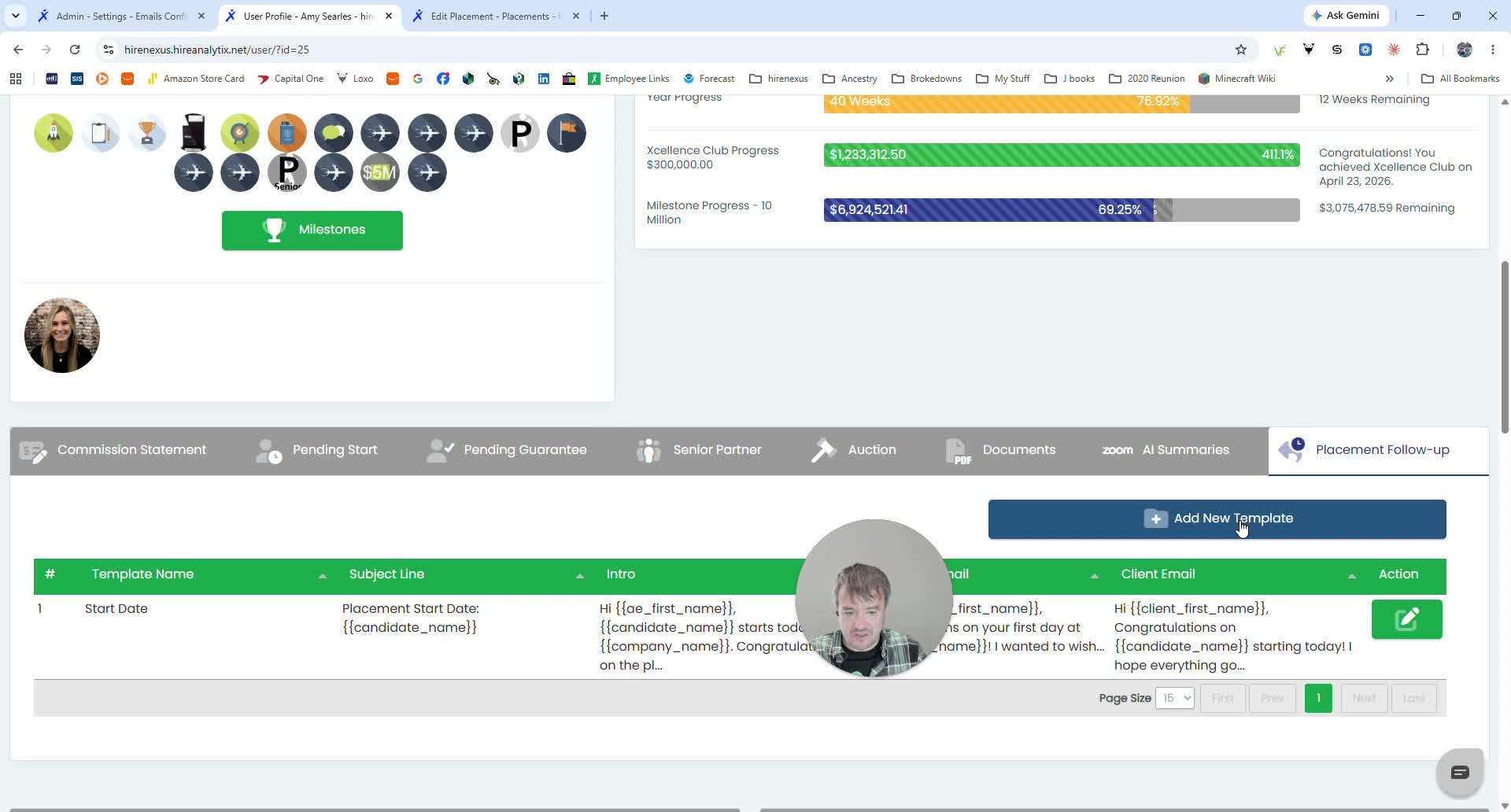Click the orange flag badge icon
Viewport: 1511px width, 812px height.
567,133
